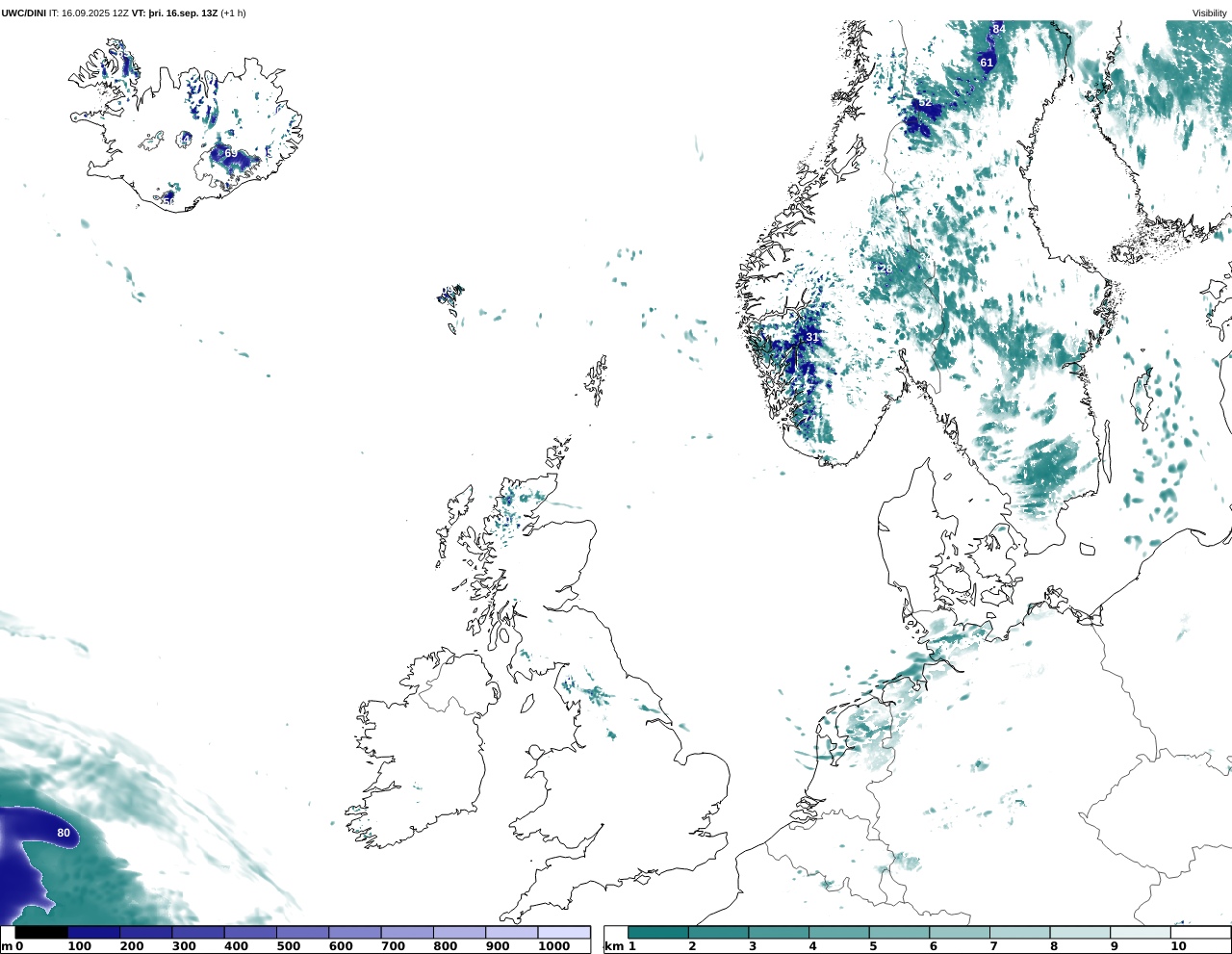Click the '69' visibility value on Iceland
1232x954 pixels.
pos(231,153)
